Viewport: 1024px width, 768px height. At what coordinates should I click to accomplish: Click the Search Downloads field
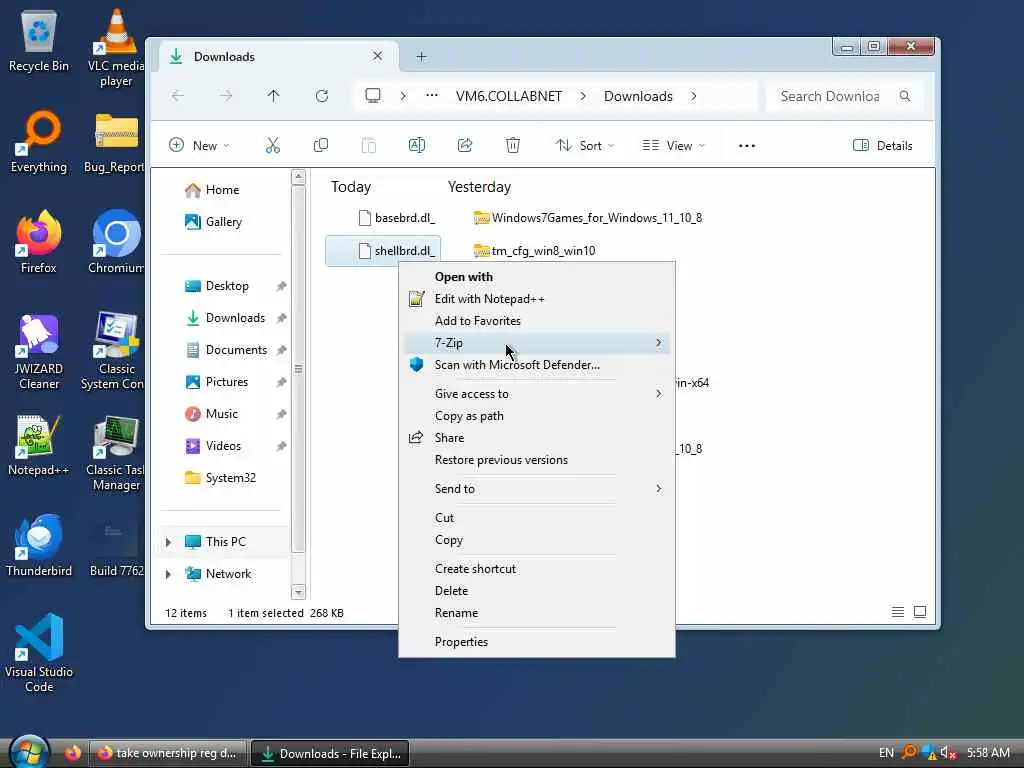[845, 96]
